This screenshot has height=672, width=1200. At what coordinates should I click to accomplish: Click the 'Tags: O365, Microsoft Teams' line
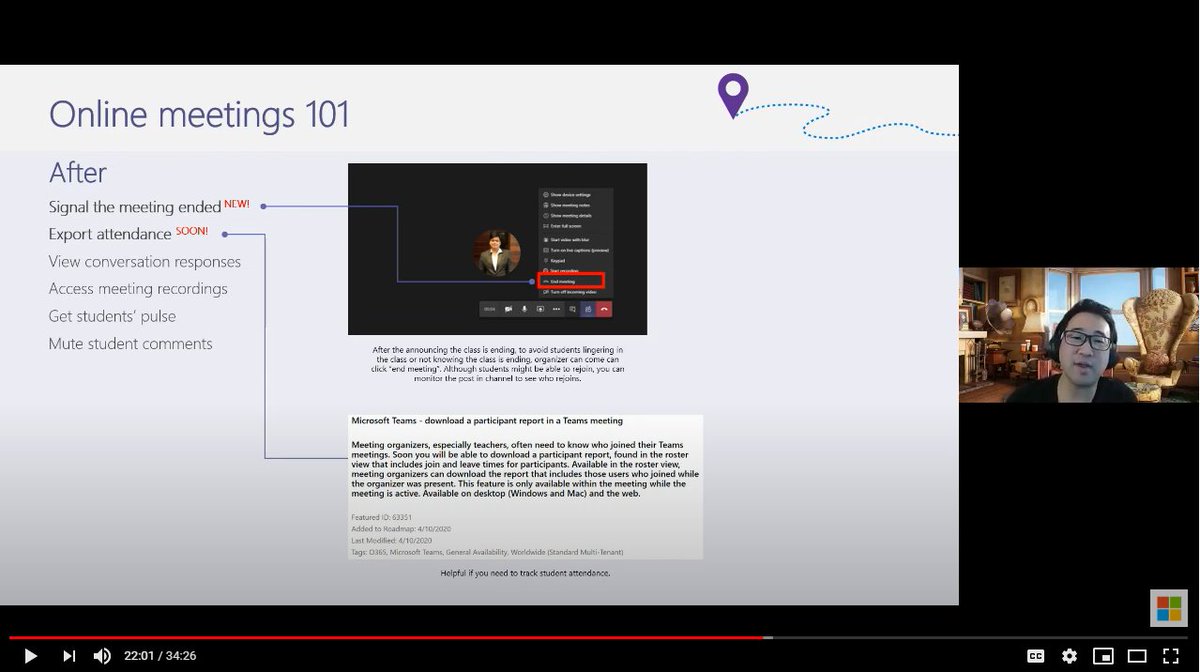(x=487, y=552)
